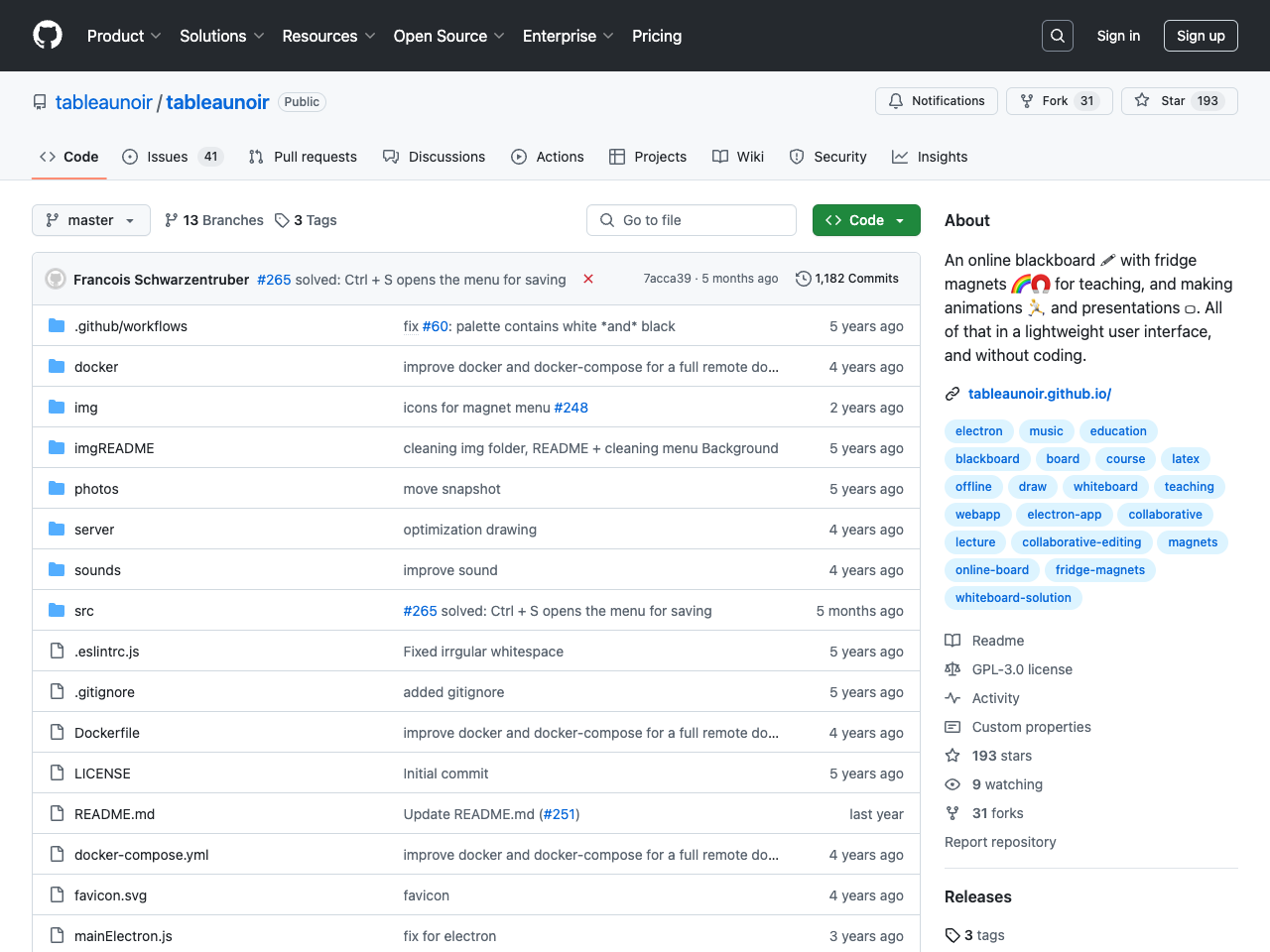
Task: Open the 1,182 Commits history
Action: [x=847, y=279]
